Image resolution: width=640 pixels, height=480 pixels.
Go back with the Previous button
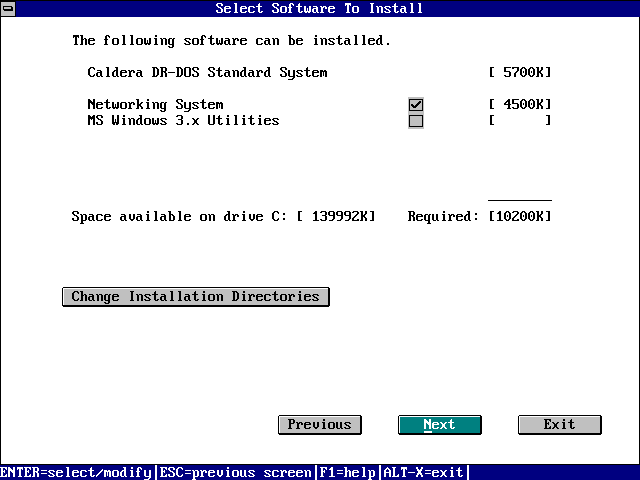(x=319, y=425)
